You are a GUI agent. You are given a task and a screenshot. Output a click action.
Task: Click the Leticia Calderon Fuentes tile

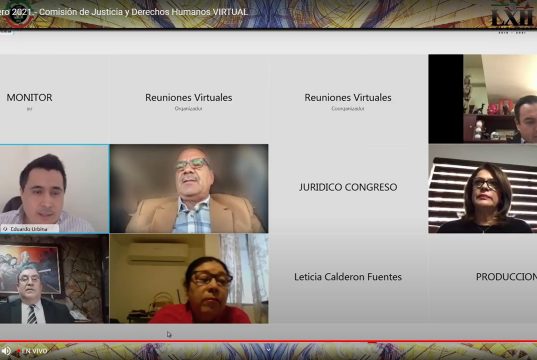point(348,279)
